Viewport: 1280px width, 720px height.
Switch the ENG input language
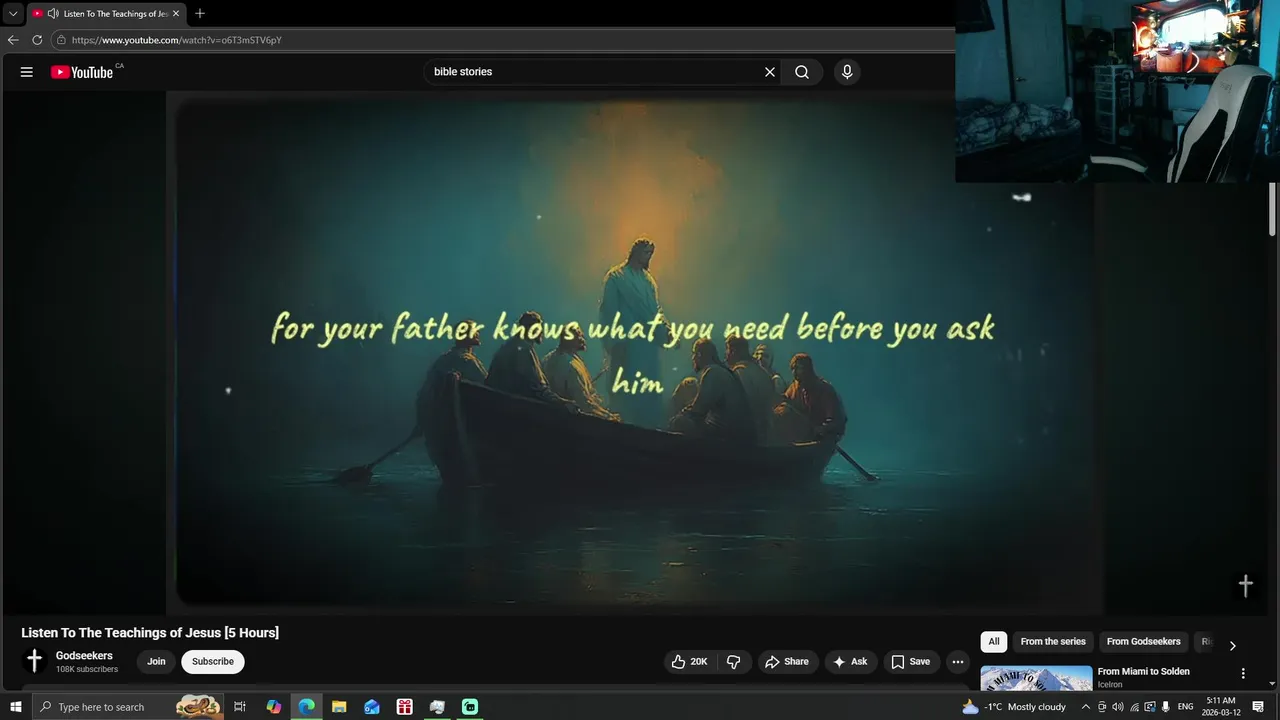[x=1186, y=707]
